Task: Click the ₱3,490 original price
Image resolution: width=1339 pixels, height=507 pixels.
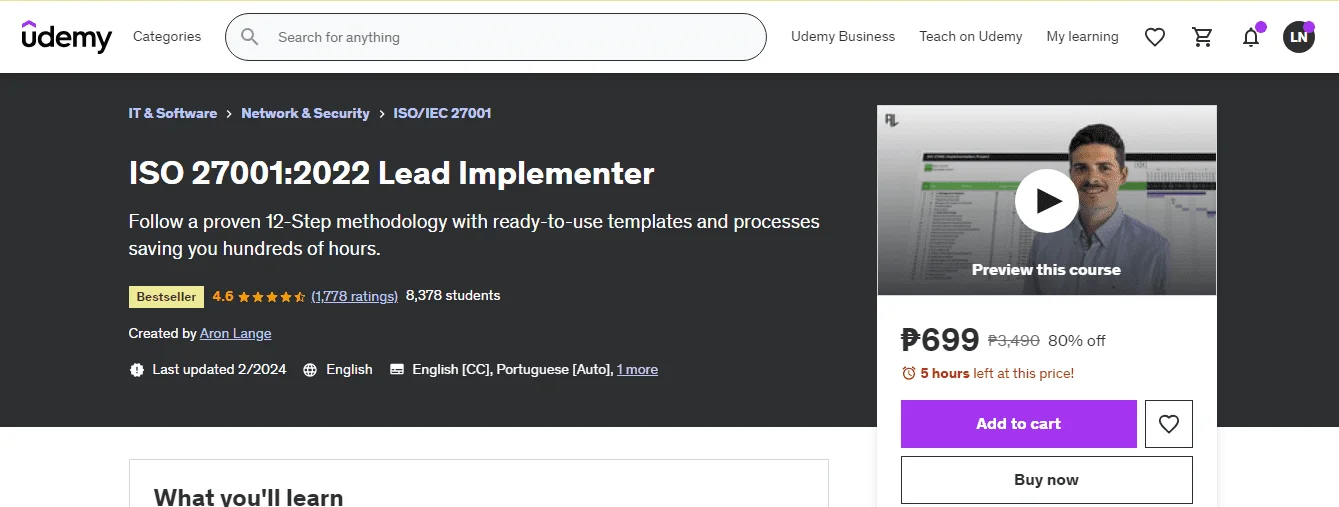Action: 1014,341
